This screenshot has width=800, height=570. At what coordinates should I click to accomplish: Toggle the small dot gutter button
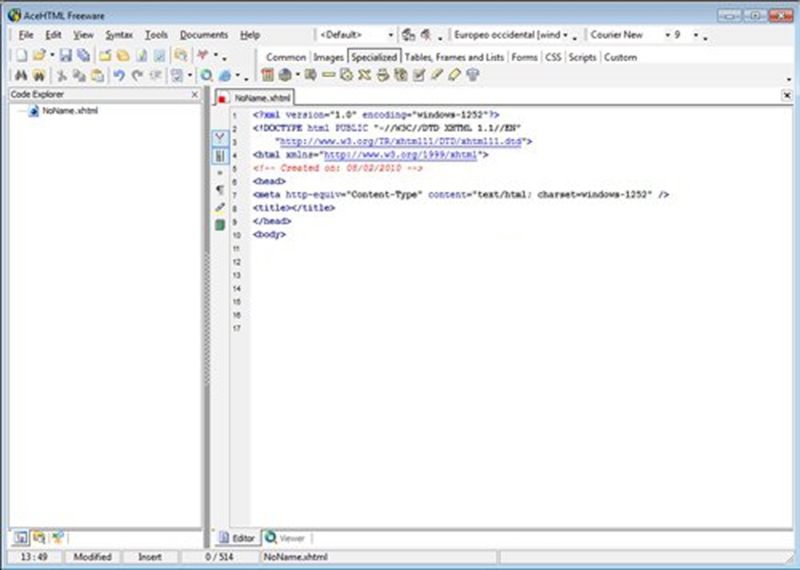tap(220, 173)
